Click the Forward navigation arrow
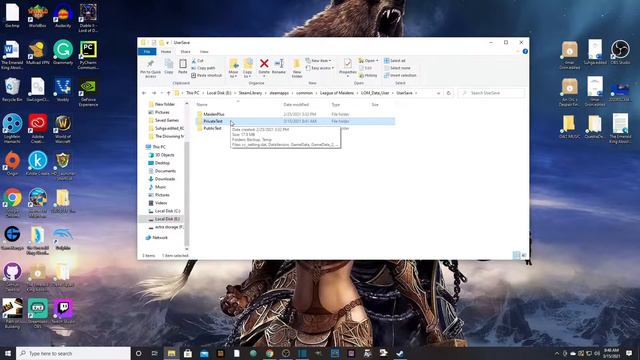Screen dimensions: 640x360 tap(154, 93)
